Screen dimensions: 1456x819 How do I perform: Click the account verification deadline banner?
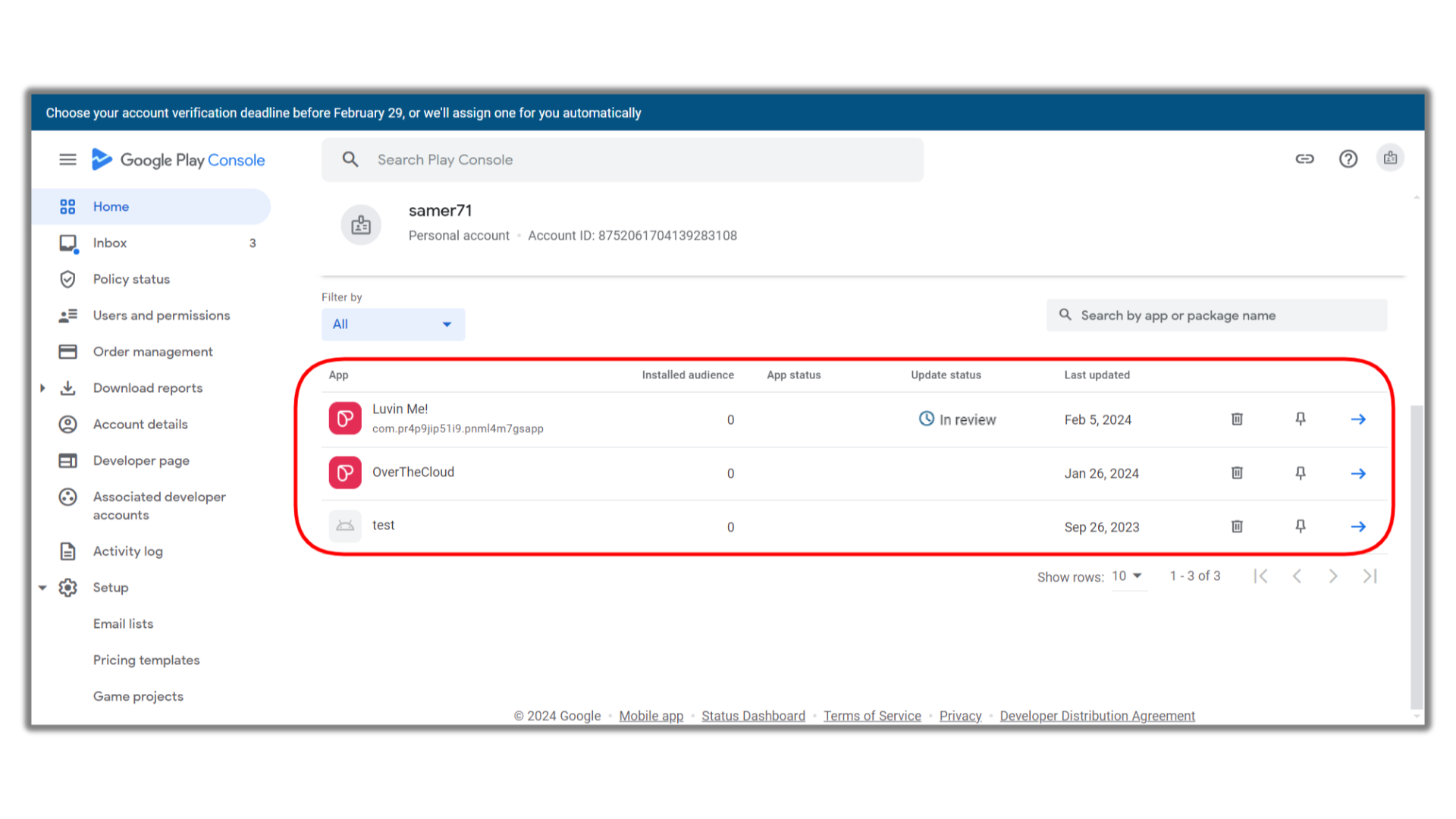click(x=727, y=112)
